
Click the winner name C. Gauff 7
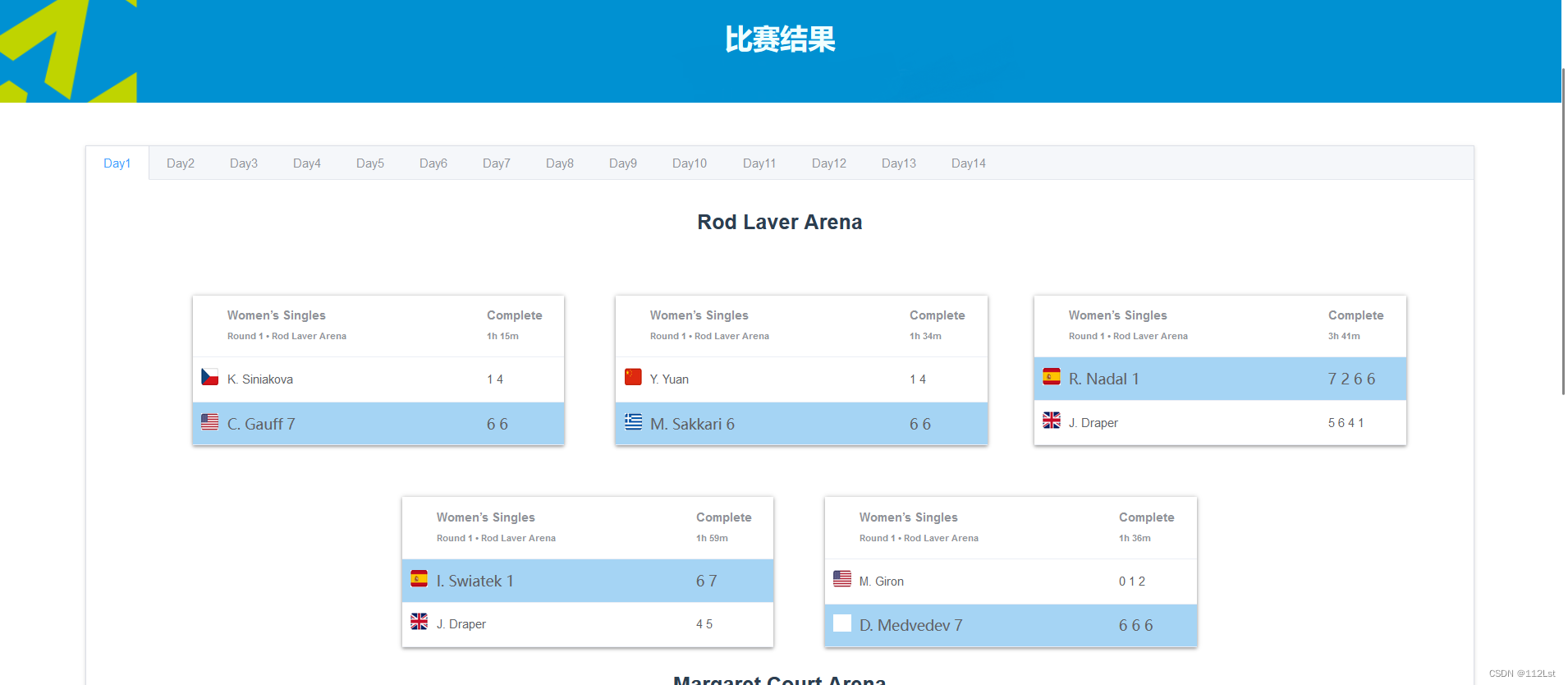[261, 425]
